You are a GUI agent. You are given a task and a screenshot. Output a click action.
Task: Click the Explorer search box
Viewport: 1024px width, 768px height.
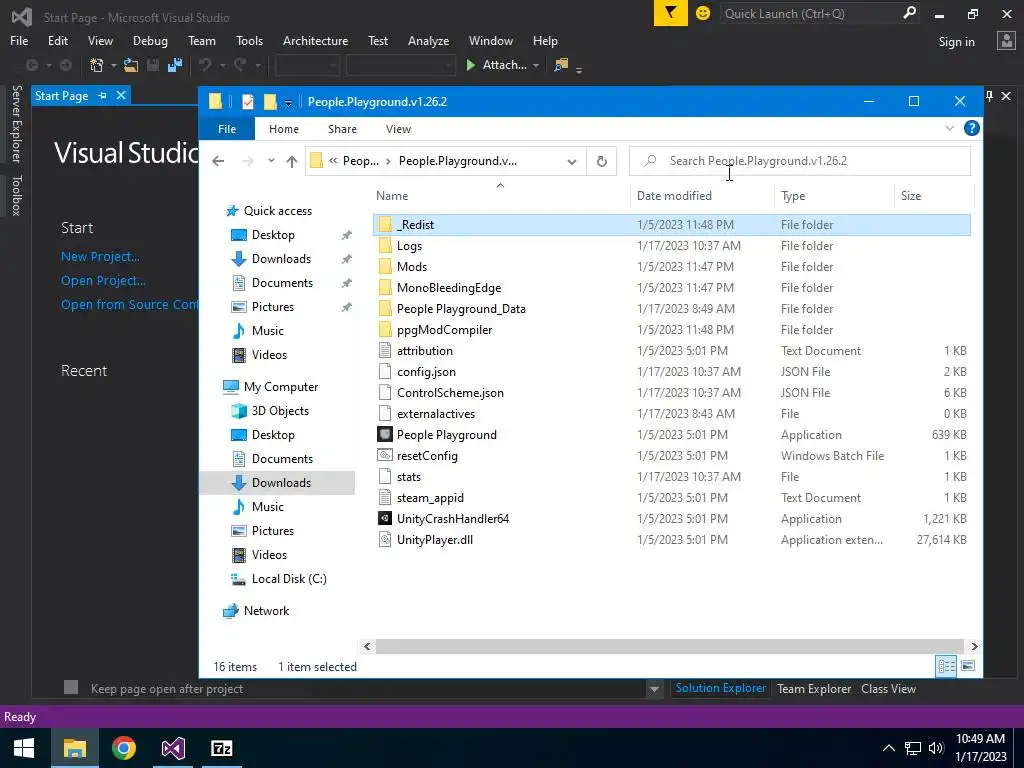point(799,161)
